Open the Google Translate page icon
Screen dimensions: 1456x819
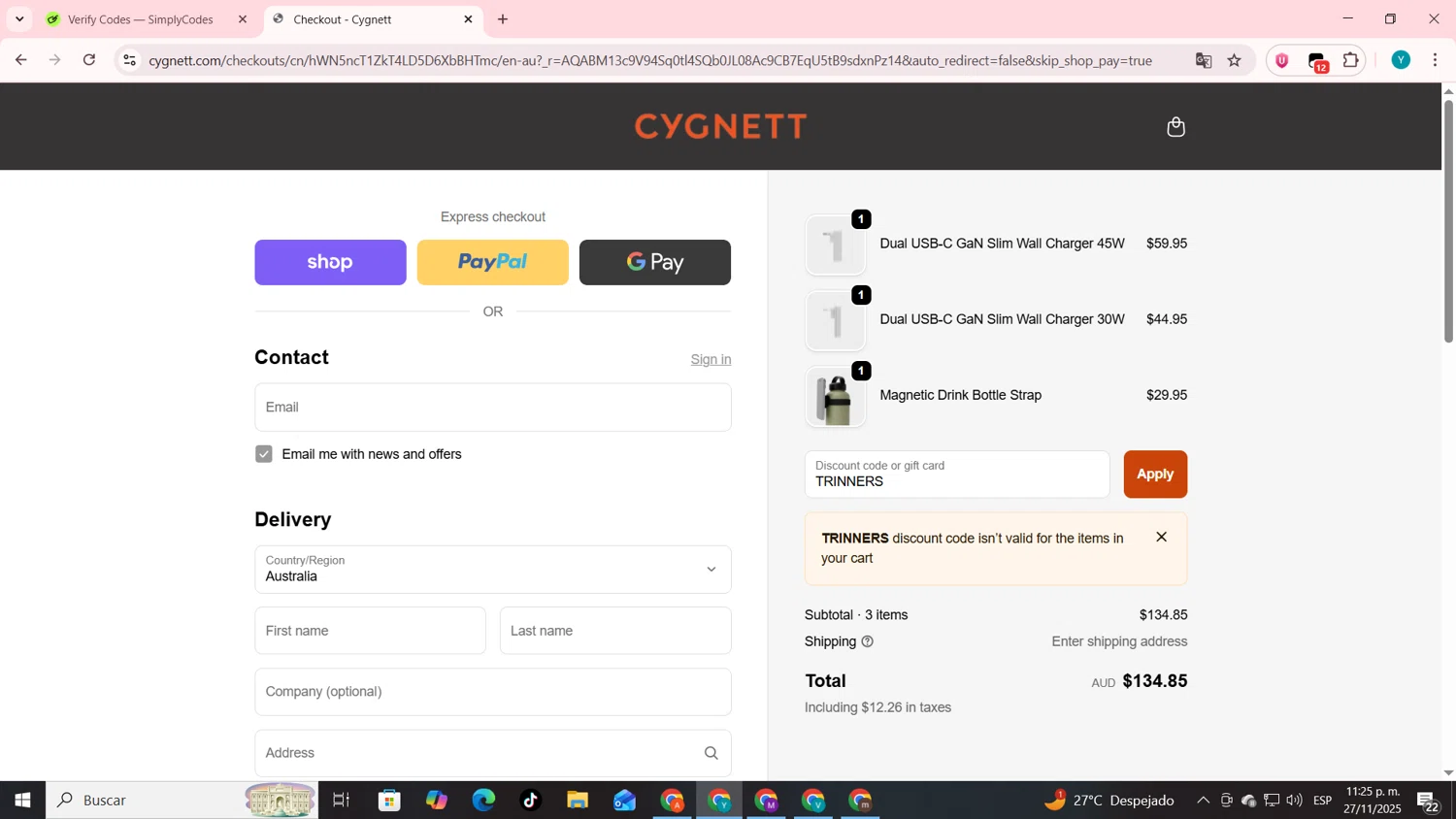pos(1204,60)
